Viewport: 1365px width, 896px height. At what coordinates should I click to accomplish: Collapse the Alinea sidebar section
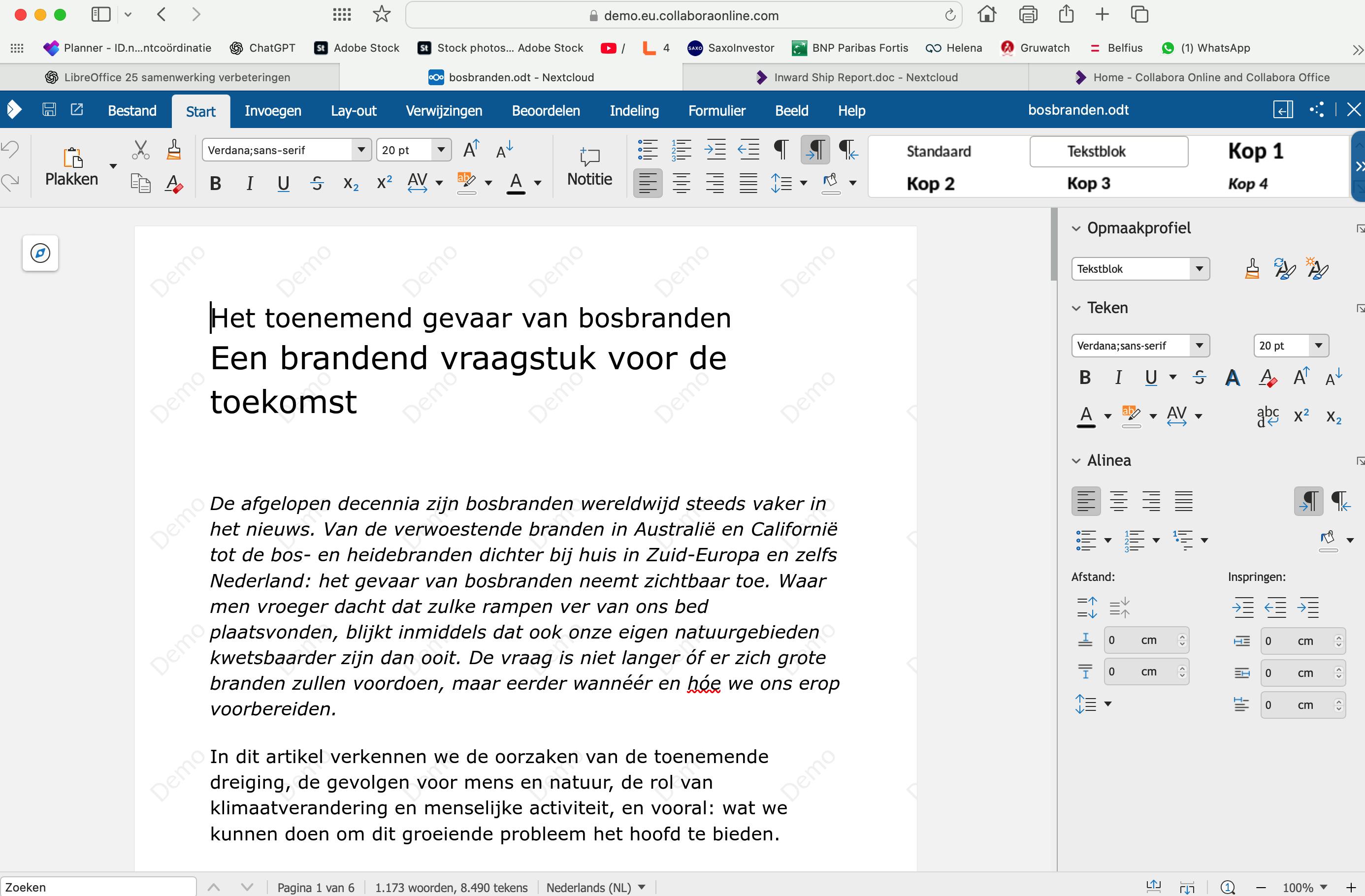[1076, 461]
